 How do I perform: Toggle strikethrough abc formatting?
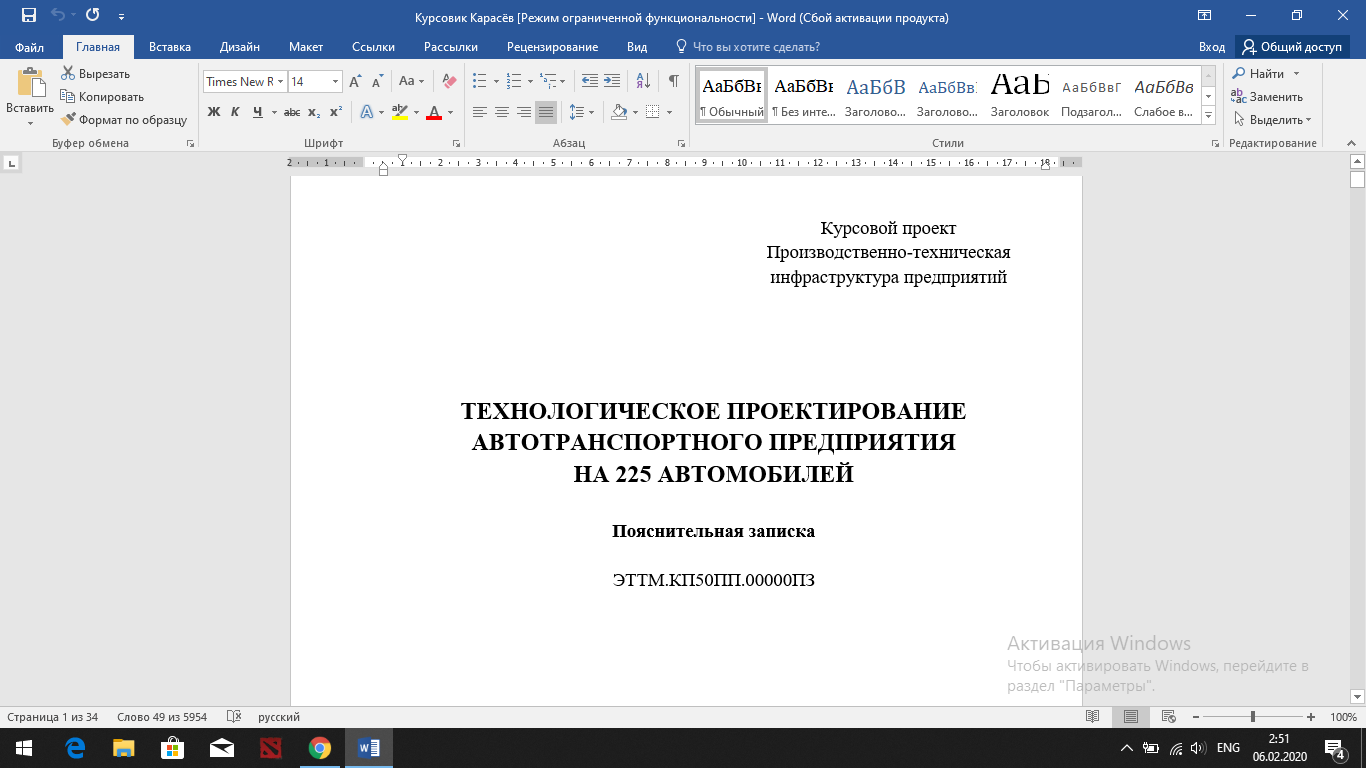pos(293,112)
